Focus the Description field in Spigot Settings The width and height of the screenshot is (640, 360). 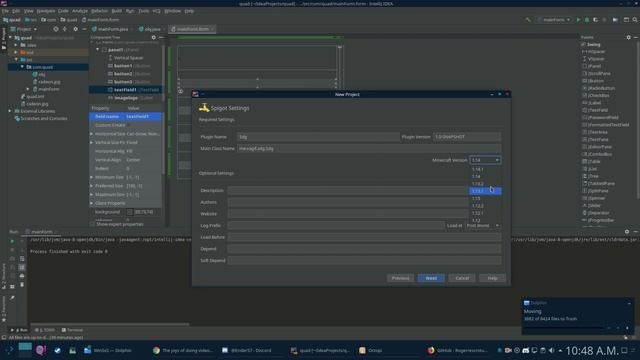pyautogui.click(x=348, y=191)
